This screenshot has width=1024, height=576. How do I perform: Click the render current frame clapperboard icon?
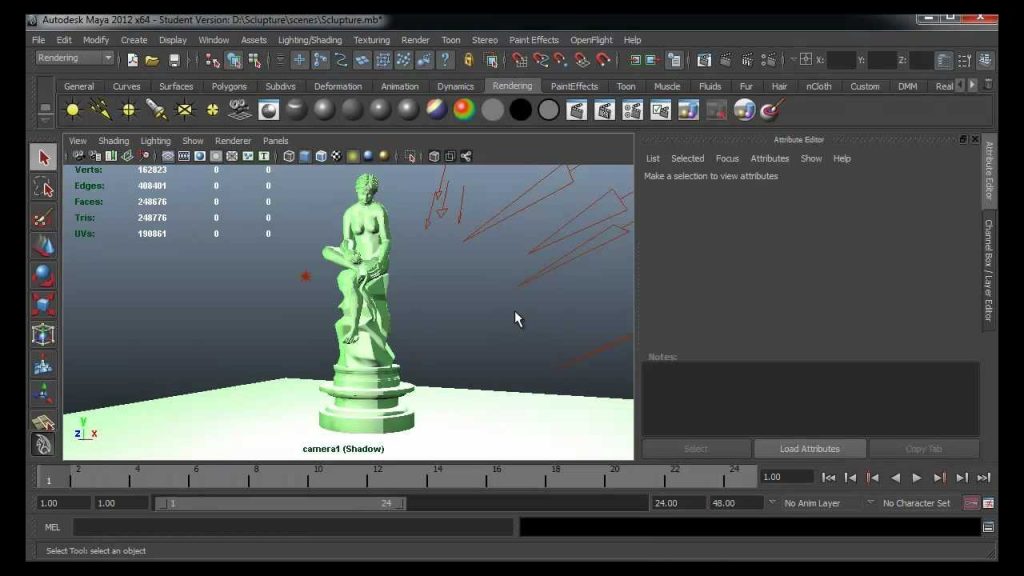tap(576, 110)
